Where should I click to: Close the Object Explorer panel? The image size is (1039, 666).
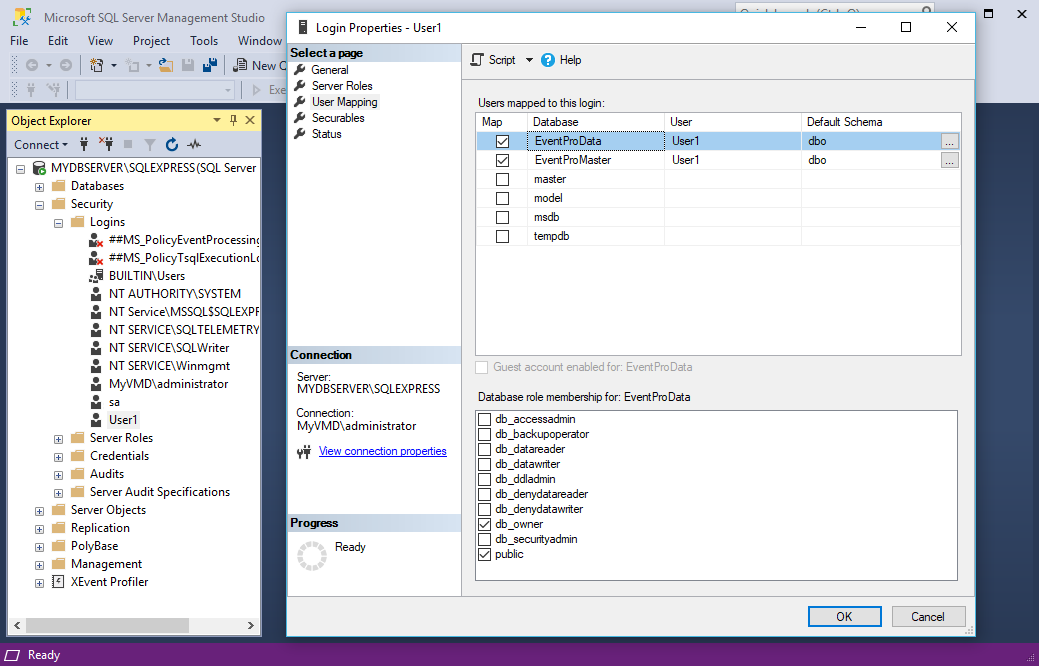coord(250,120)
